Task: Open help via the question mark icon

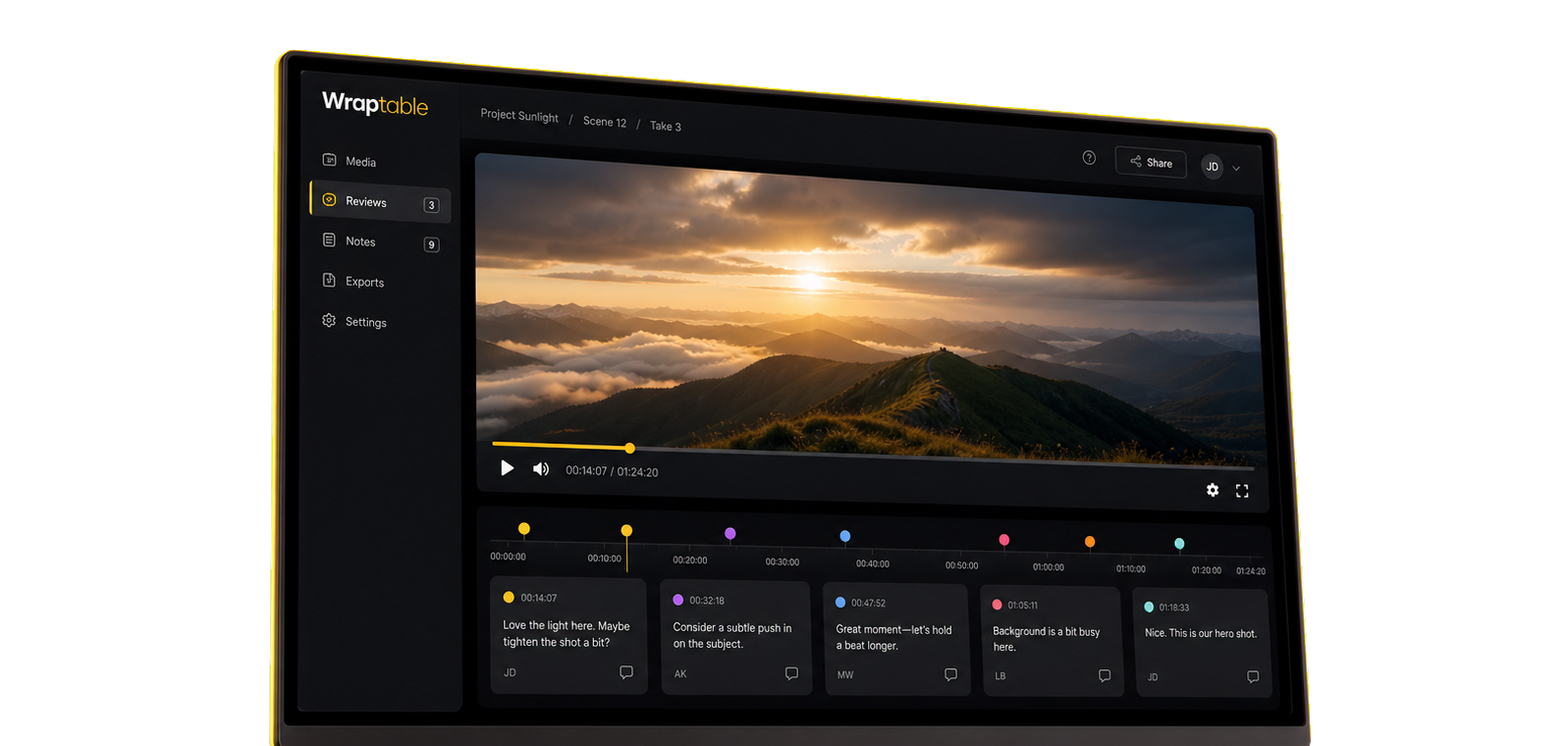Action: [1089, 158]
